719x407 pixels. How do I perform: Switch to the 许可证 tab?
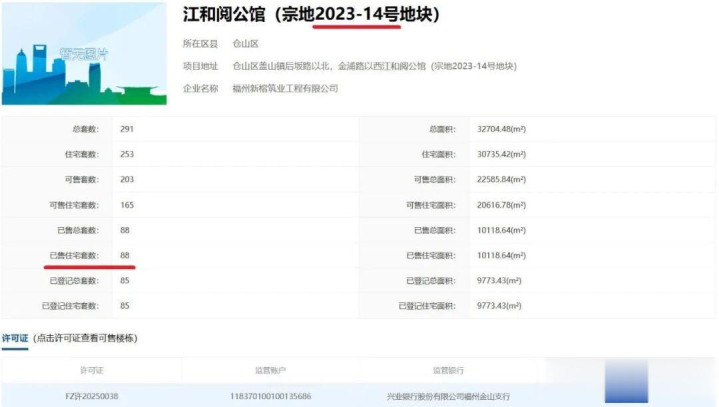click(x=15, y=338)
